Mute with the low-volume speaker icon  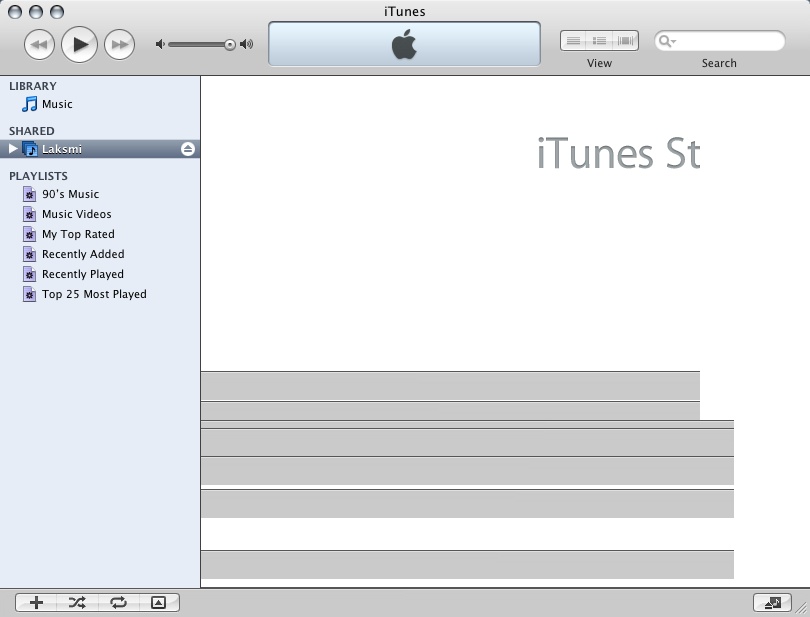(x=160, y=44)
